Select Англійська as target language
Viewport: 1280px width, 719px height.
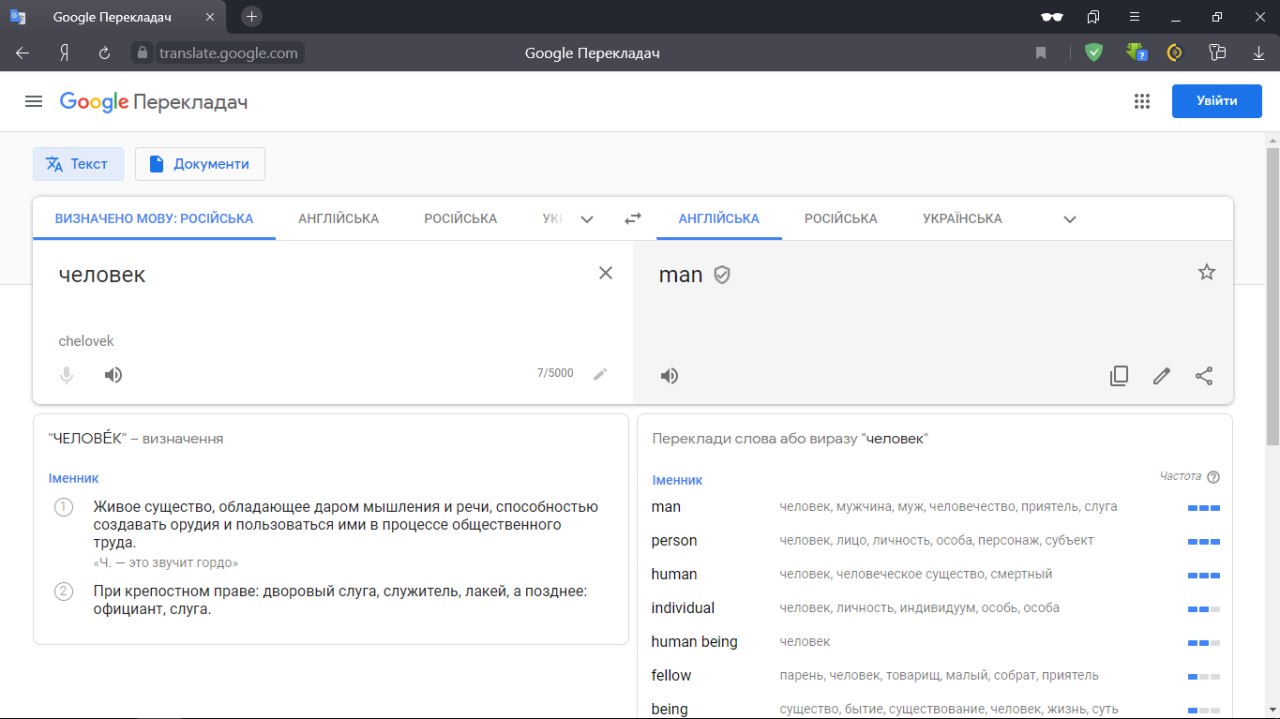tap(719, 218)
